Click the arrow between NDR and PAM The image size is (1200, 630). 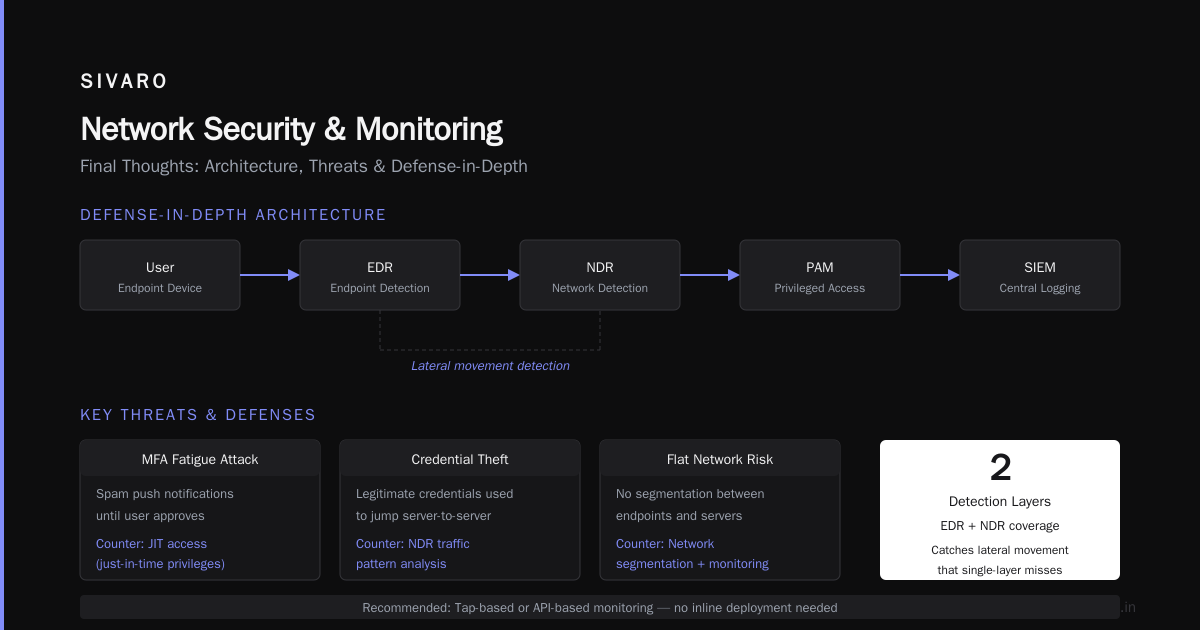click(710, 275)
